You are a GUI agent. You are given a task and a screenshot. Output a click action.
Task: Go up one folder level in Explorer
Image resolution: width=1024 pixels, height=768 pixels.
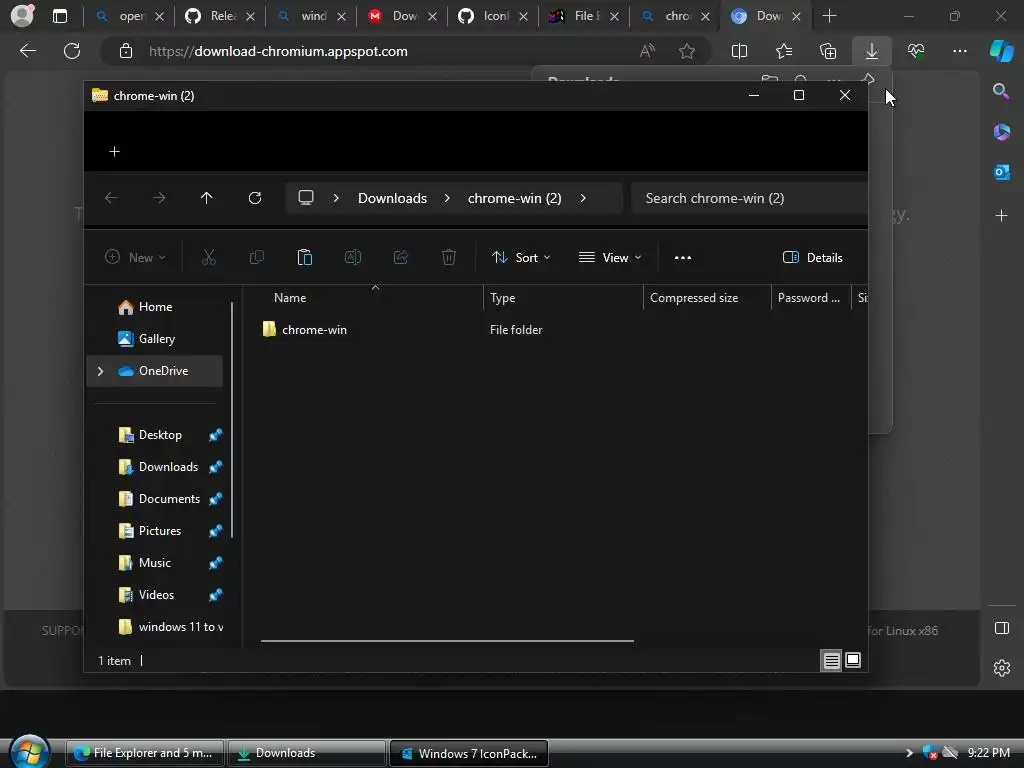[206, 198]
